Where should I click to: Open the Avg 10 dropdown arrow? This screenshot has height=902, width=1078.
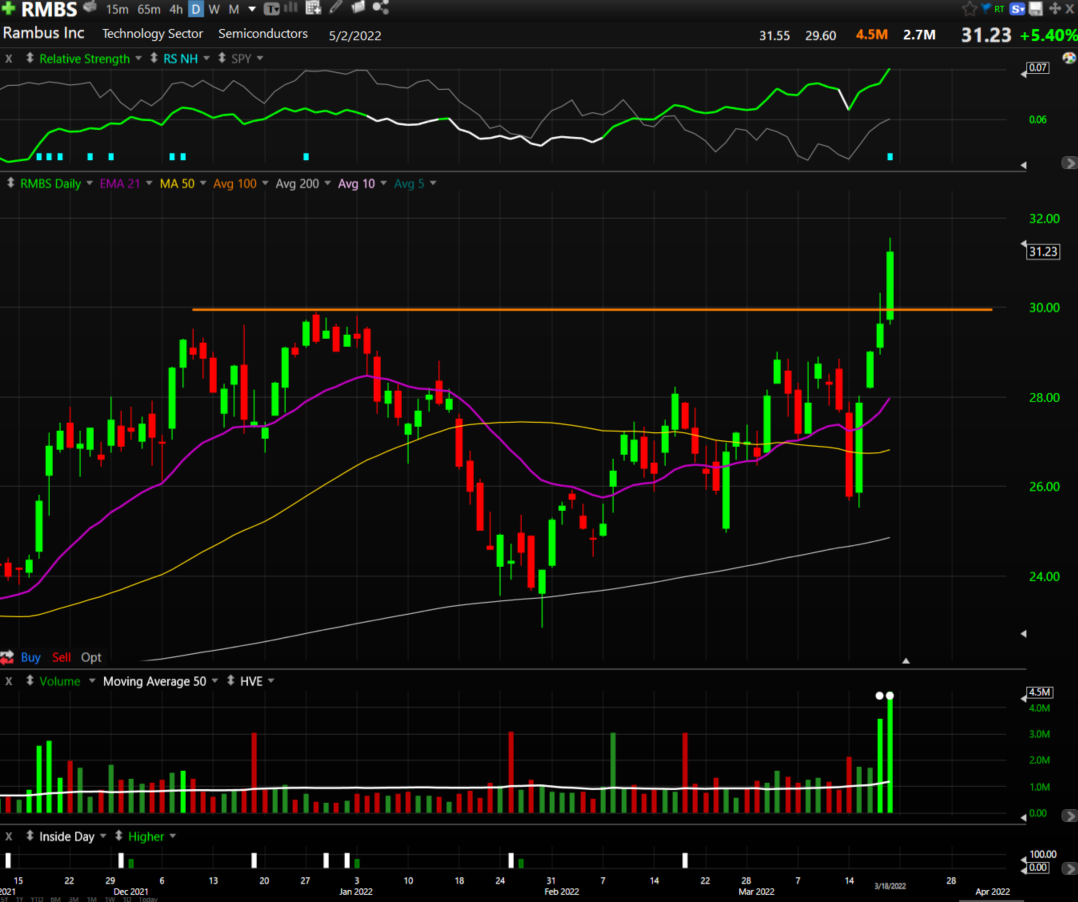pos(383,183)
